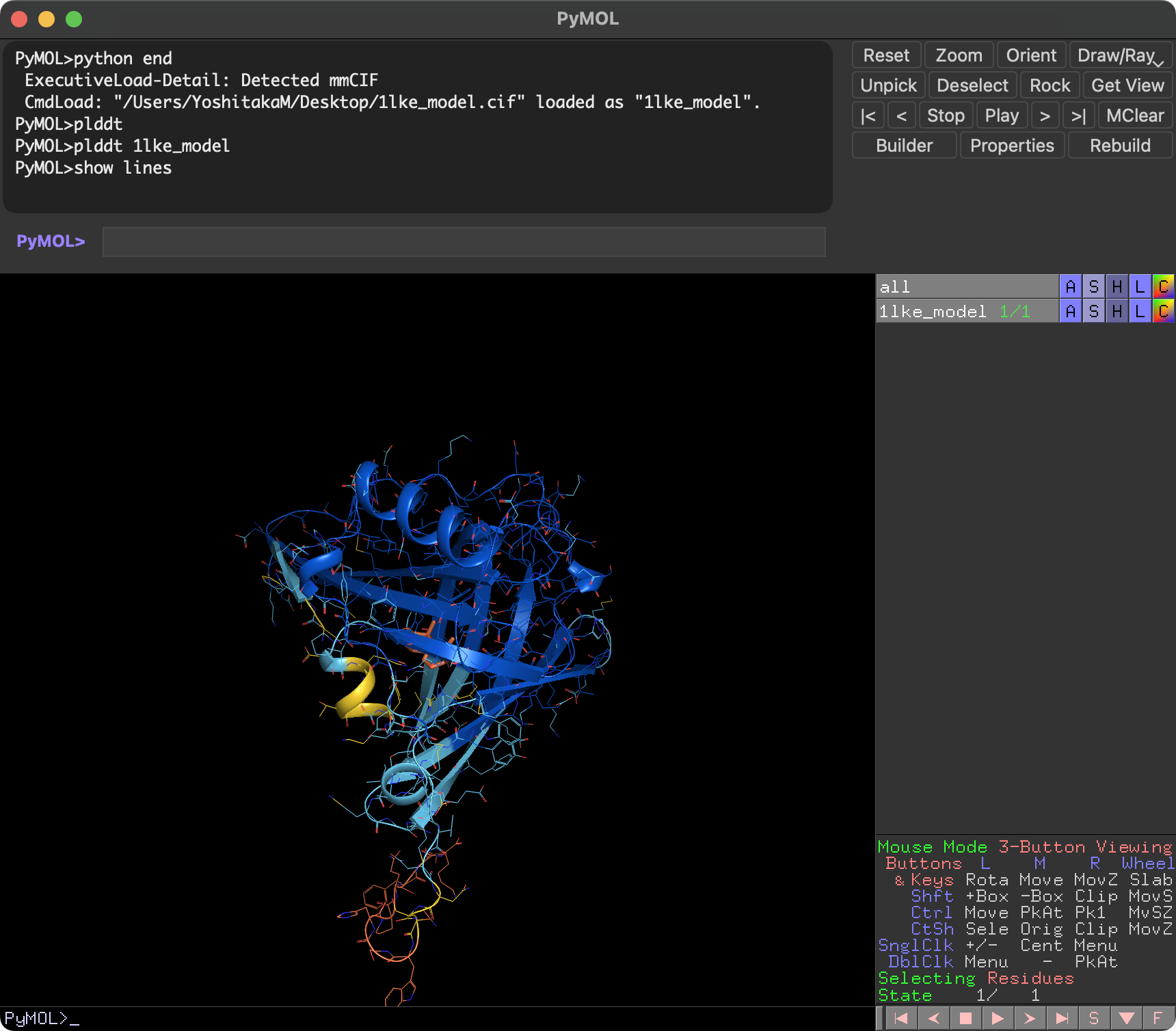Open the Hide menu for the all entry
The width and height of the screenshot is (1176, 1031).
pos(1117,286)
